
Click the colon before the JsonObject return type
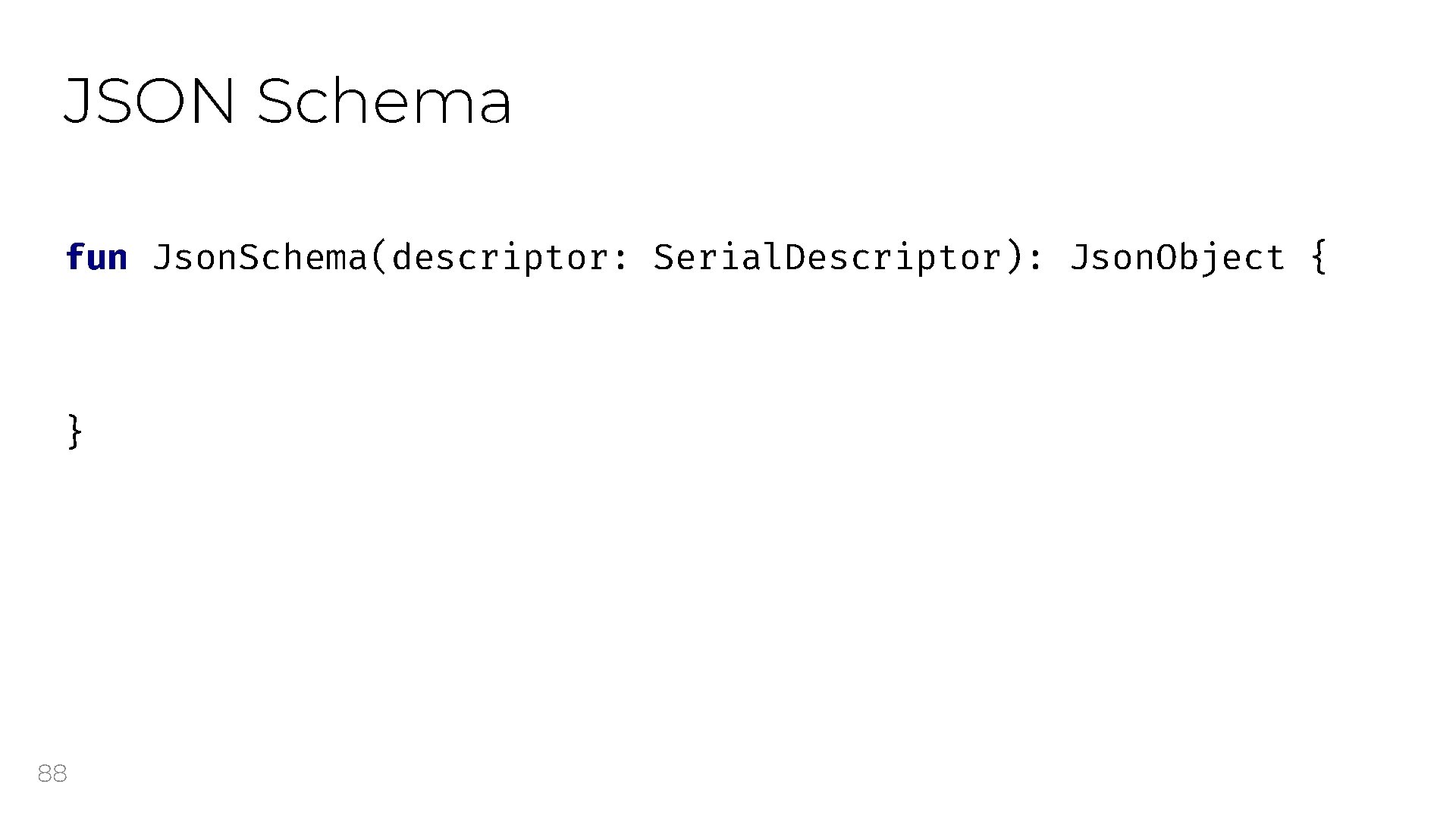click(x=1037, y=259)
